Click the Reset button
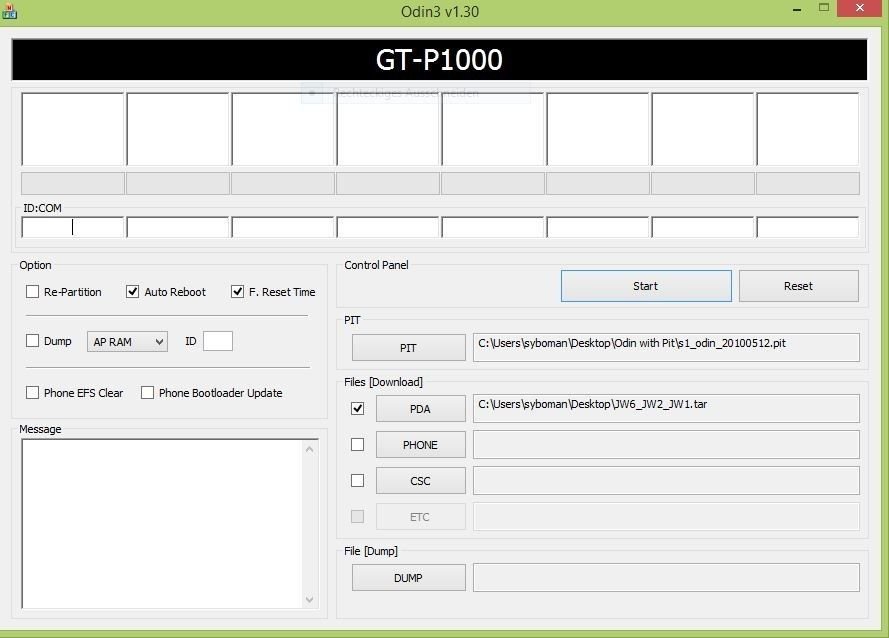The width and height of the screenshot is (889, 638). click(798, 286)
